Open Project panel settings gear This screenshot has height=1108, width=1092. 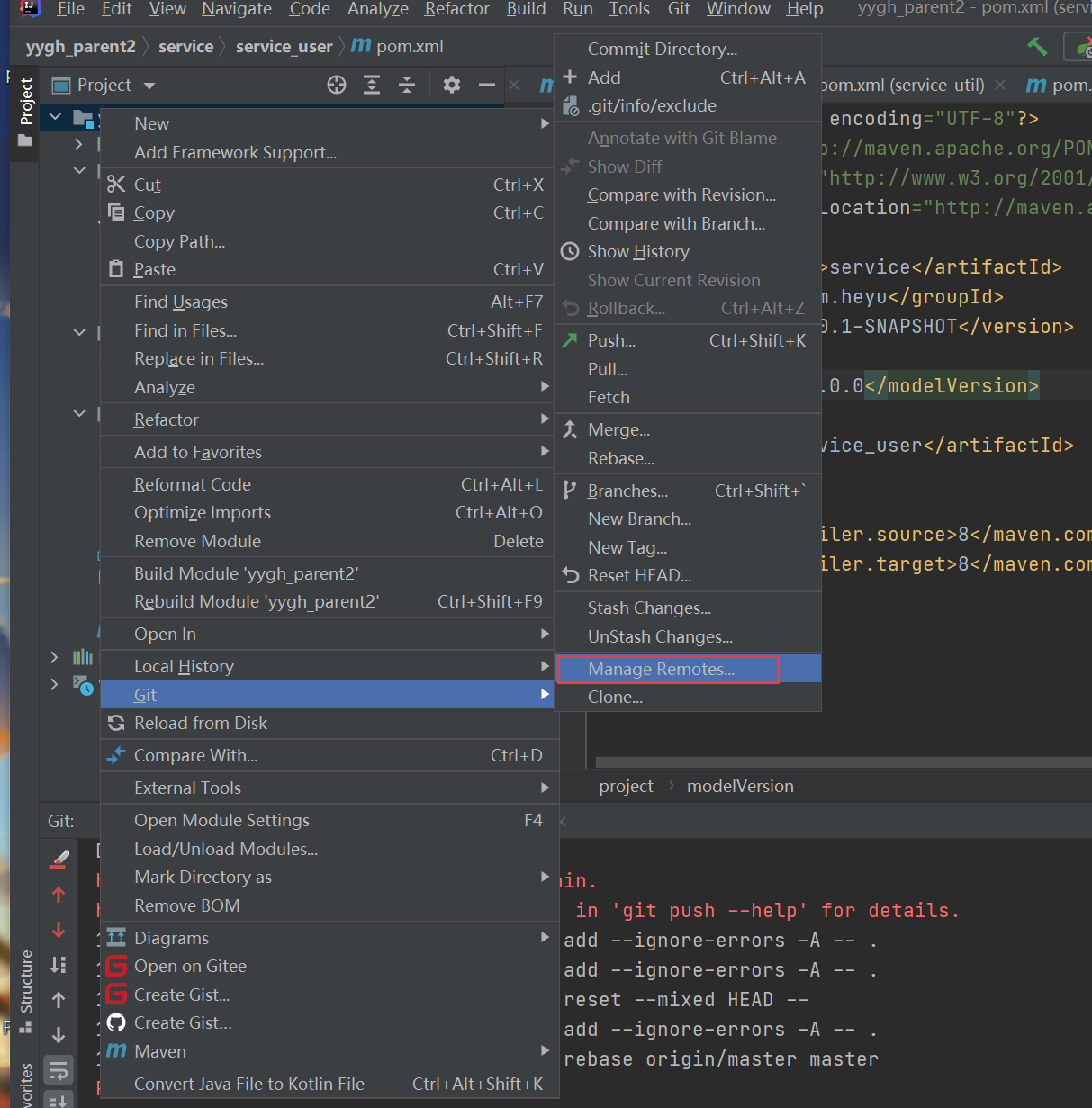point(452,85)
